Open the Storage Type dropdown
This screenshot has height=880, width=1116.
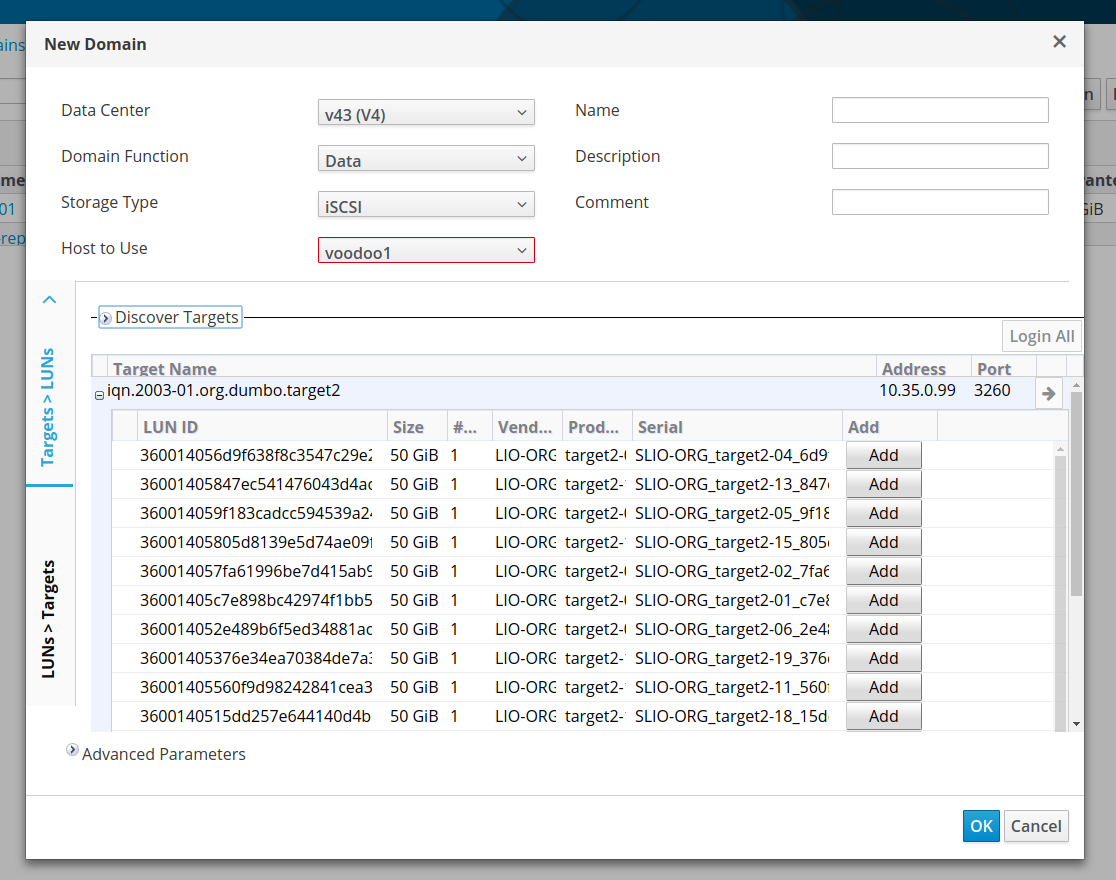click(x=425, y=205)
